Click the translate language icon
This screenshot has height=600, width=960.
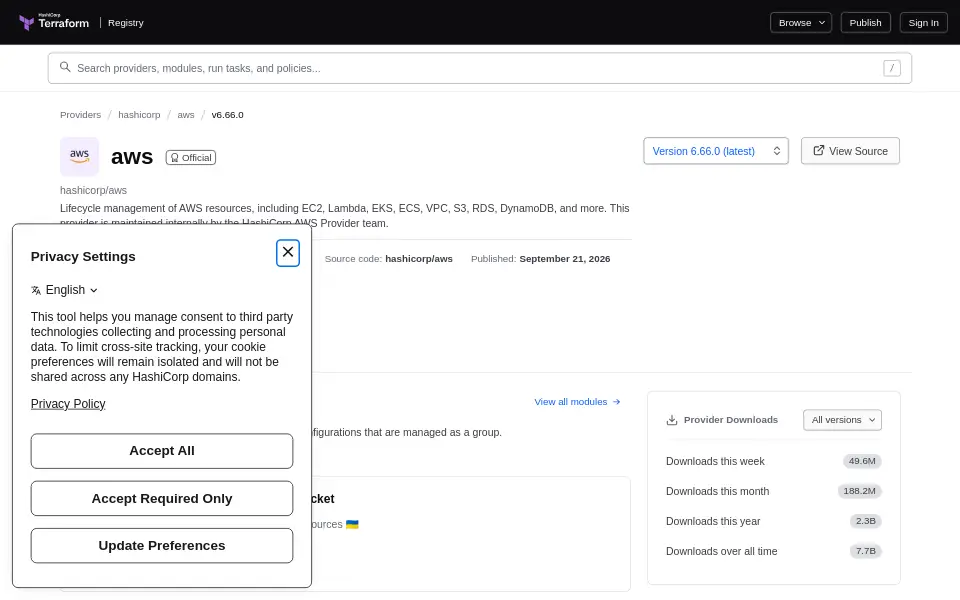[x=36, y=290]
